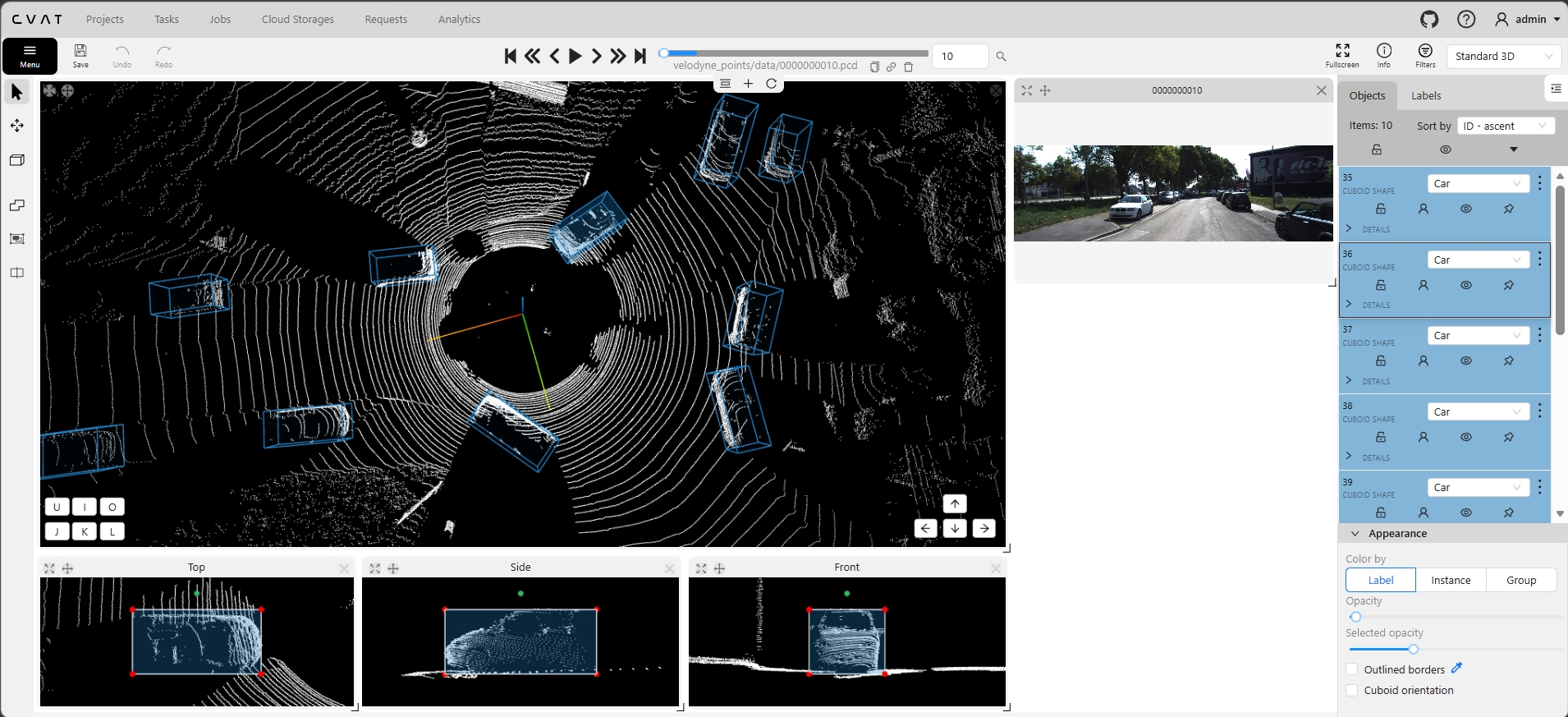
Task: Lock all objects in the list header
Action: tap(1377, 149)
